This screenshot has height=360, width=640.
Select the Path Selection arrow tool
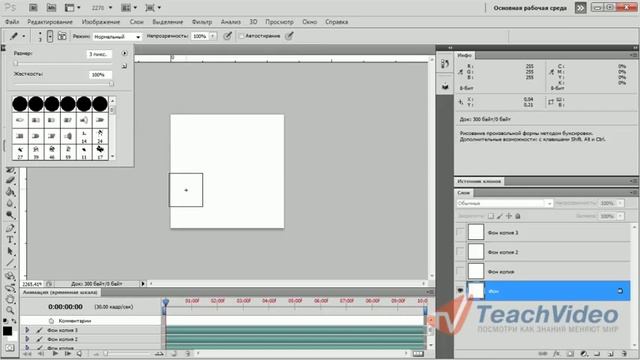pos(10,251)
